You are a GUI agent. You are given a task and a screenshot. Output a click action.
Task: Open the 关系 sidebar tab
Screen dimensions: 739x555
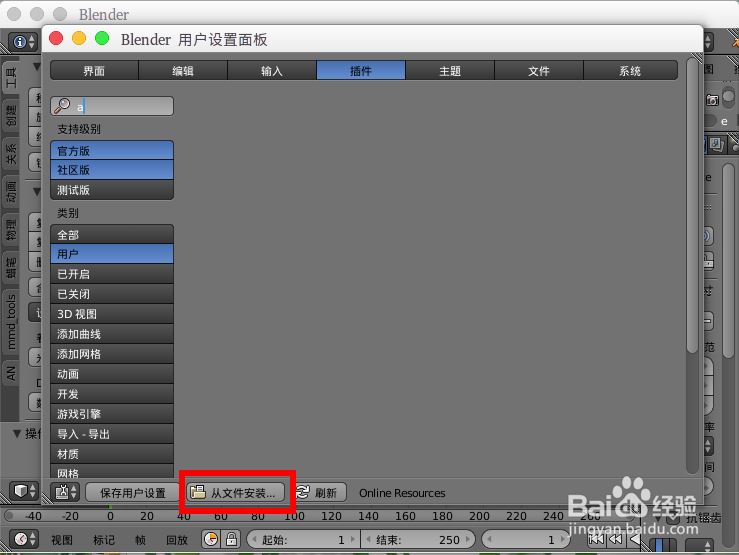10,154
